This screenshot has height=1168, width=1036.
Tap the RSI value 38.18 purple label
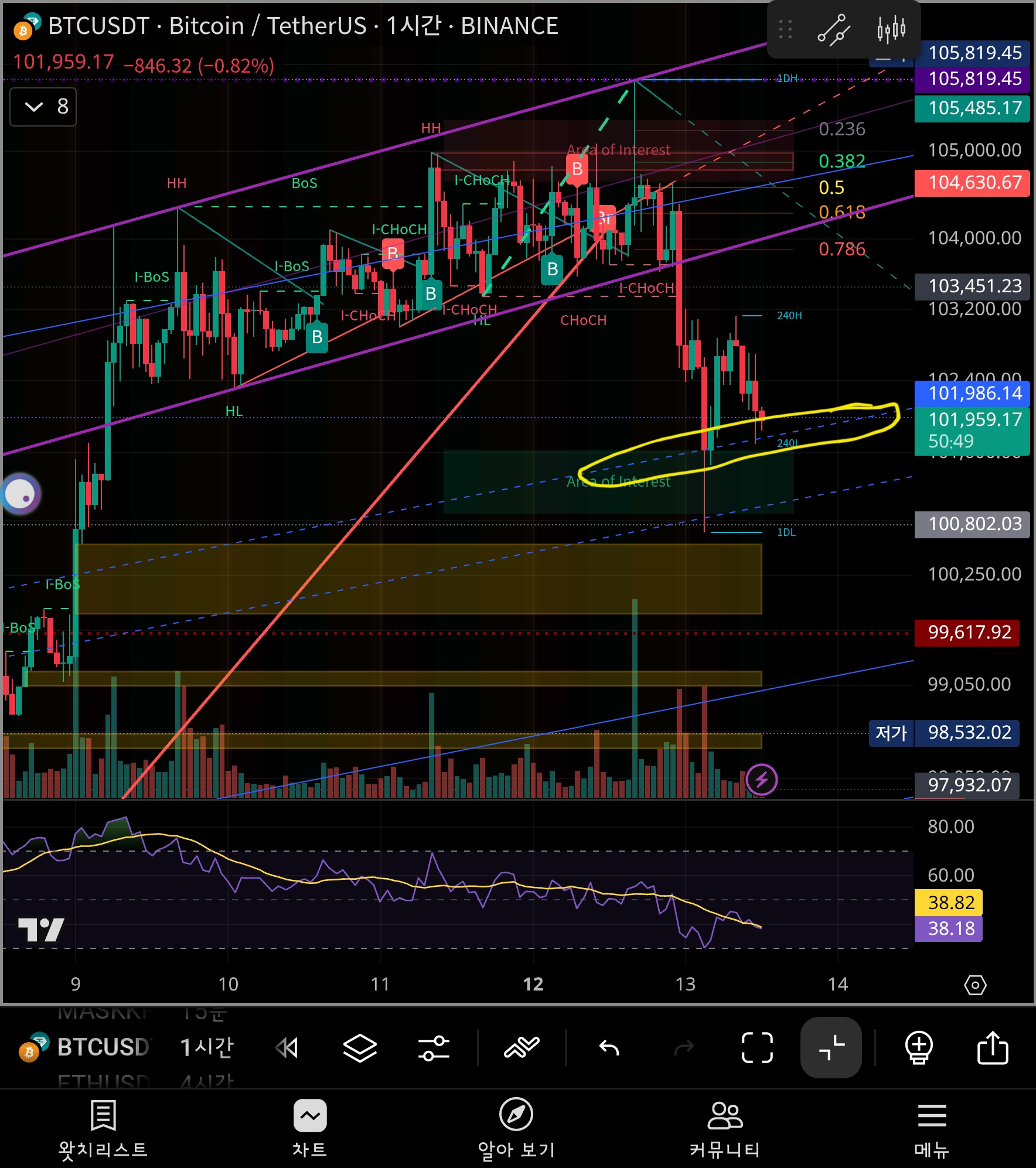[949, 928]
